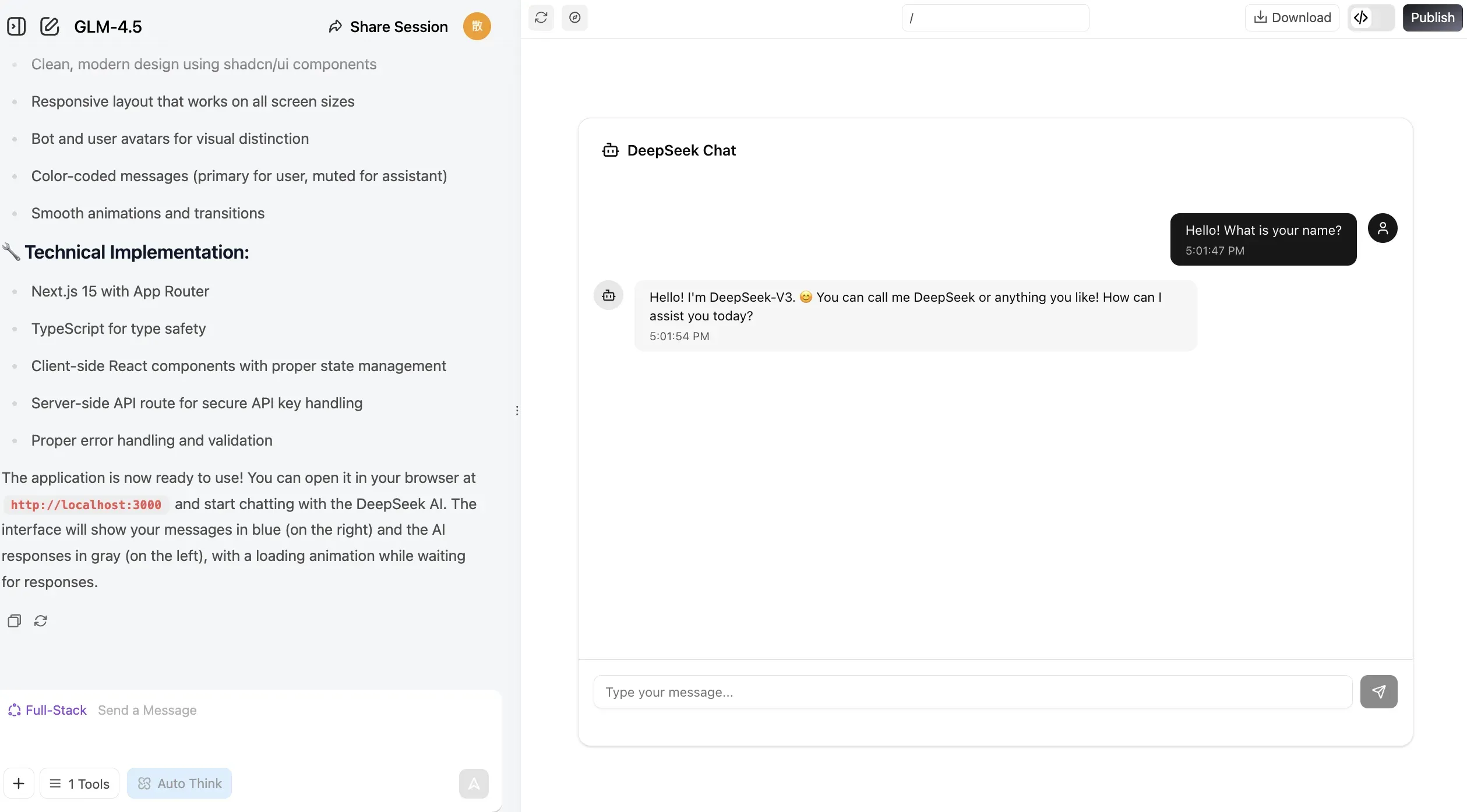Click the Client-side React components bullet
The width and height of the screenshot is (1467, 812).
click(x=239, y=366)
